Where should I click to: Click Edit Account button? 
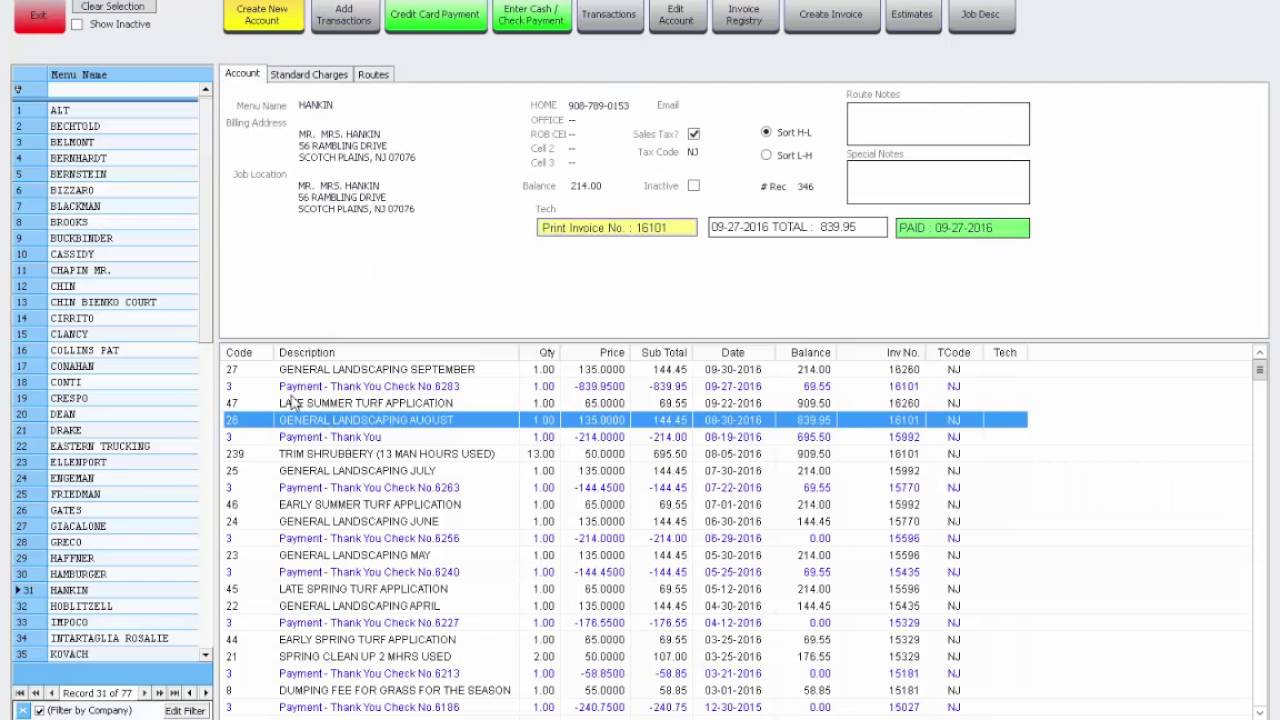coord(676,15)
